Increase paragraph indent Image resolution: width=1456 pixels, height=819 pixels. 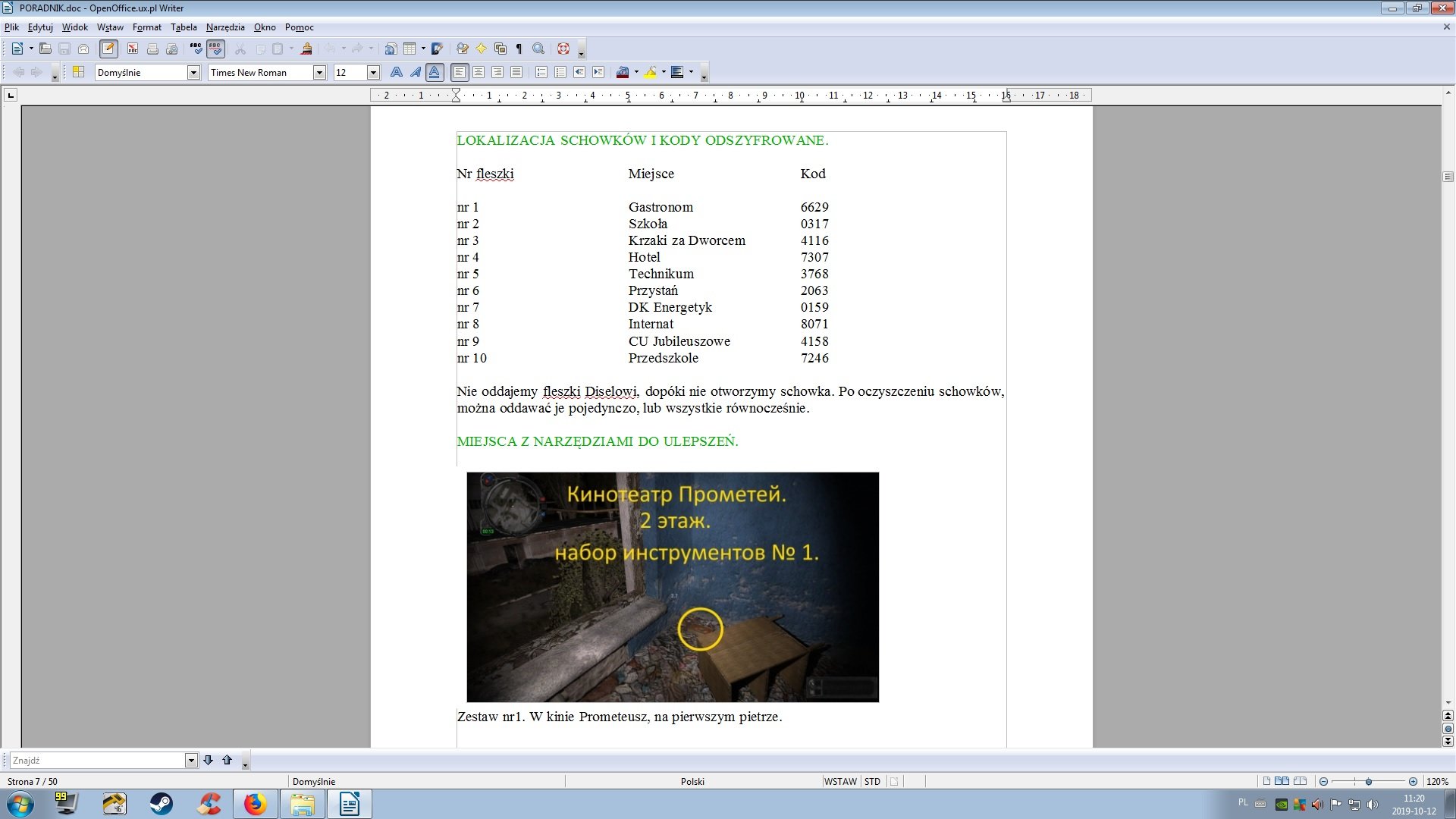[598, 72]
